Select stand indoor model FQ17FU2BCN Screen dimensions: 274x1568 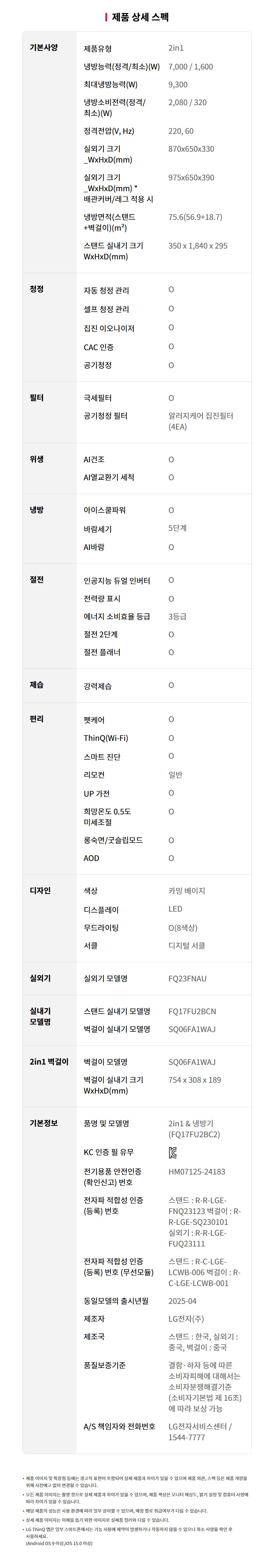[x=192, y=1012]
